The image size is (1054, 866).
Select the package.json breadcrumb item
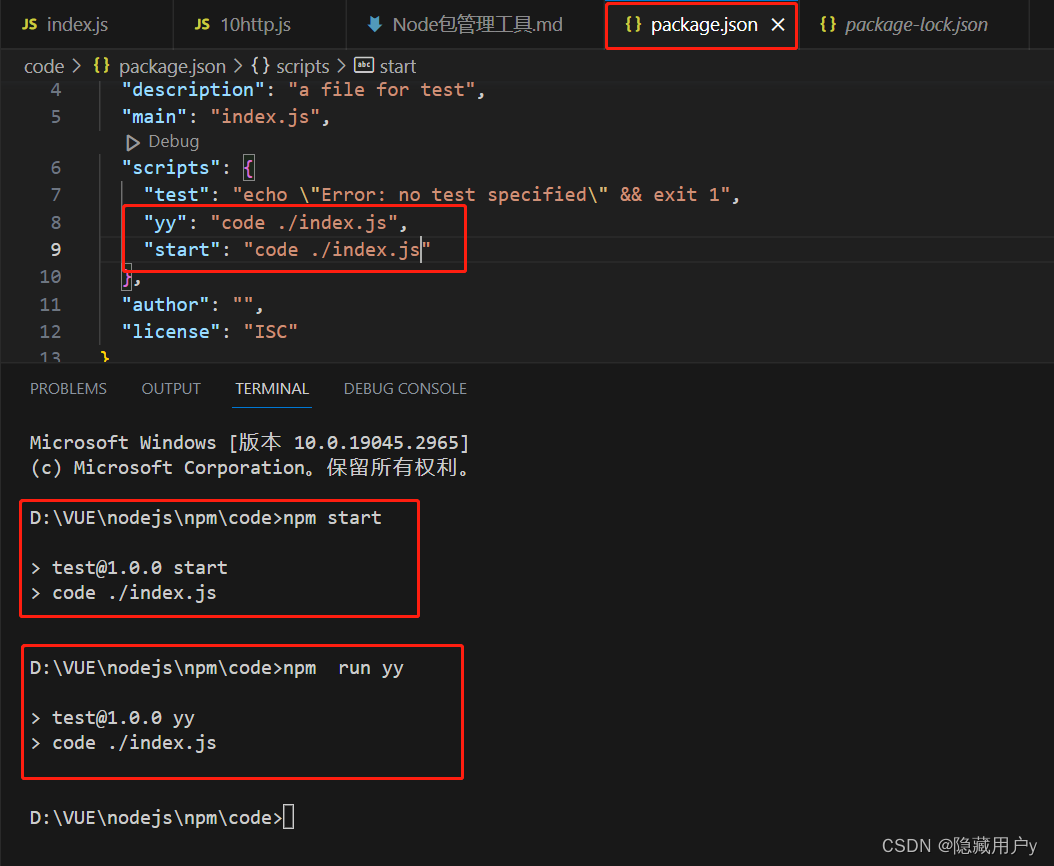(x=172, y=67)
